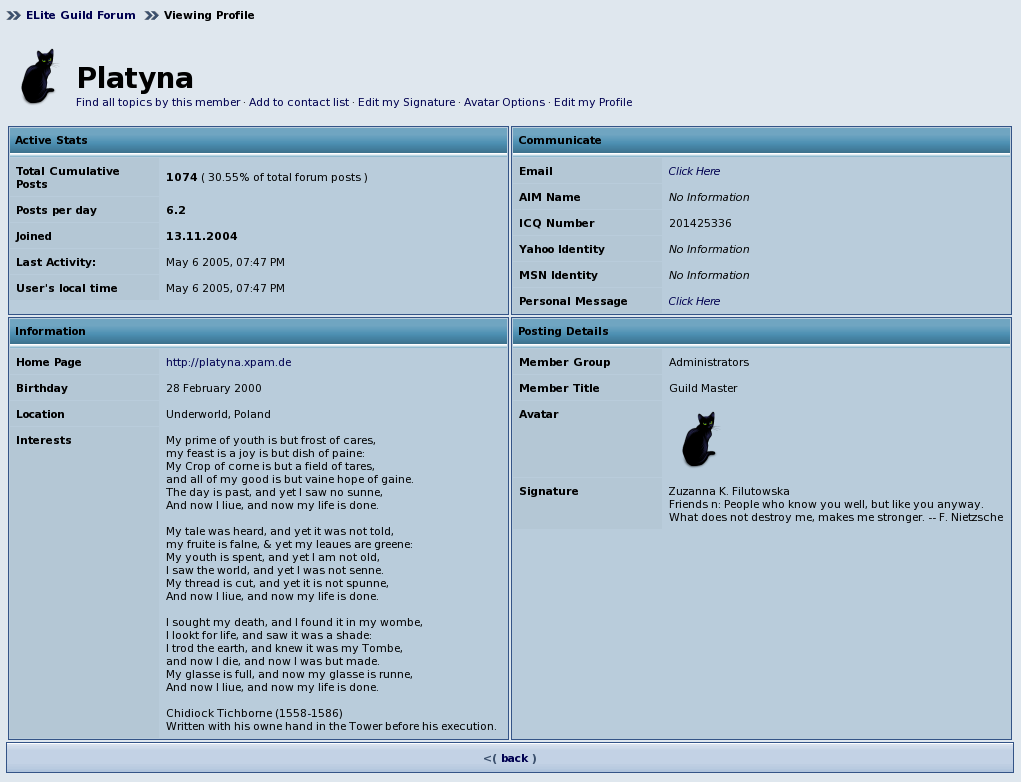
Task: Open Edit my Profile link
Action: tap(593, 102)
